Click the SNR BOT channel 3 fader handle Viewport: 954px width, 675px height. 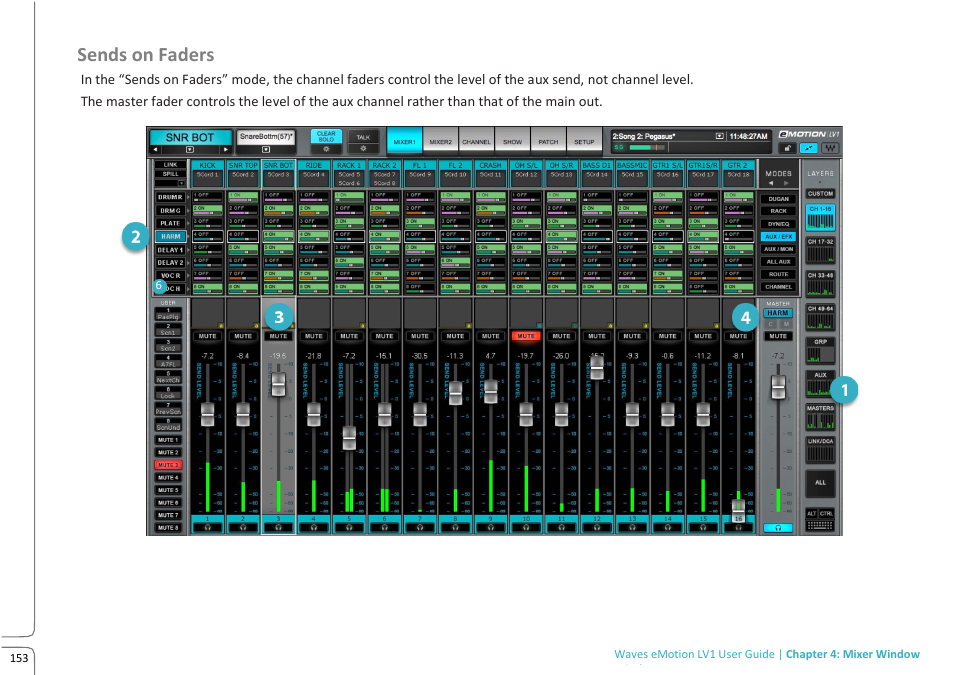click(278, 385)
